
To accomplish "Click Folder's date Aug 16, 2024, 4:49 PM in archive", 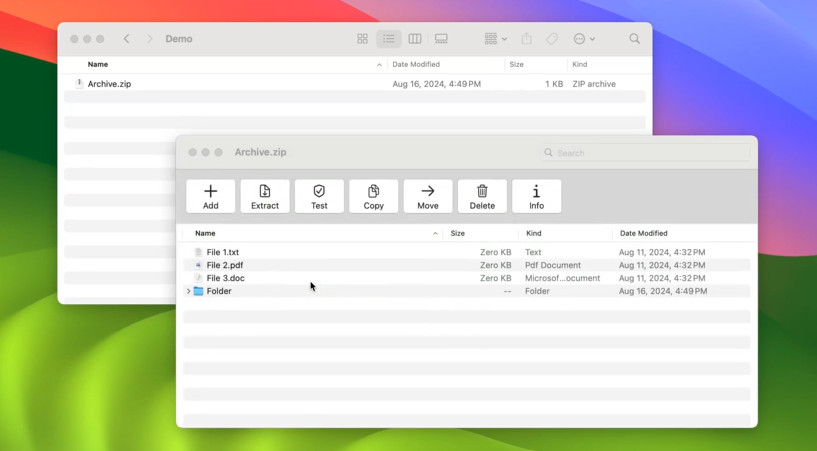I will (x=663, y=291).
